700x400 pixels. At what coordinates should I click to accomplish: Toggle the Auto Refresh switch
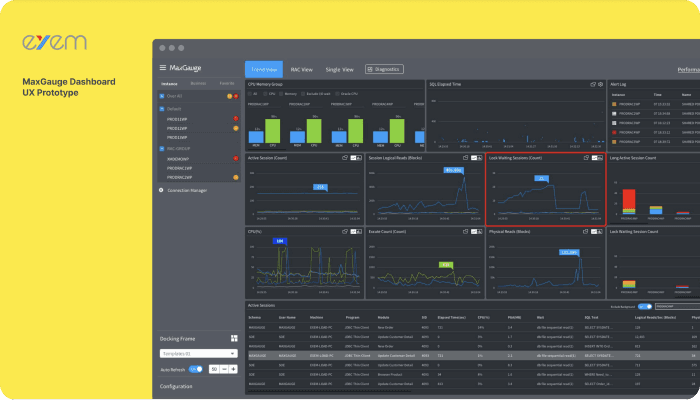196,369
